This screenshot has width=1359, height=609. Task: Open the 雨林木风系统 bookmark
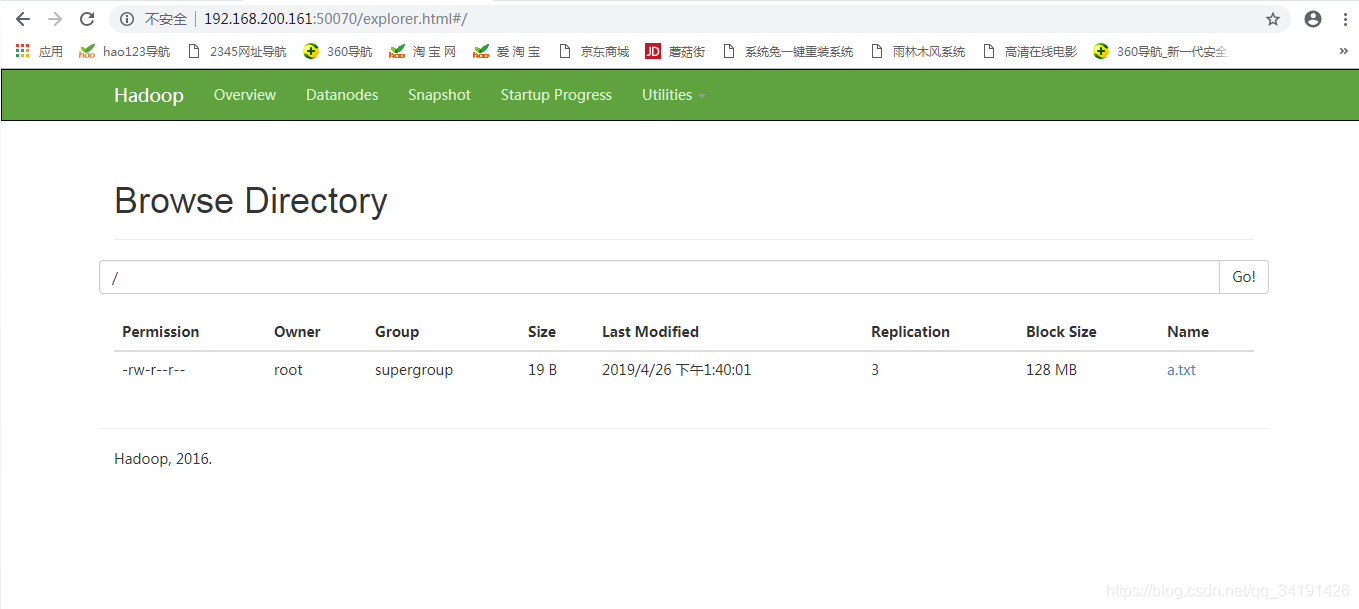pos(917,51)
